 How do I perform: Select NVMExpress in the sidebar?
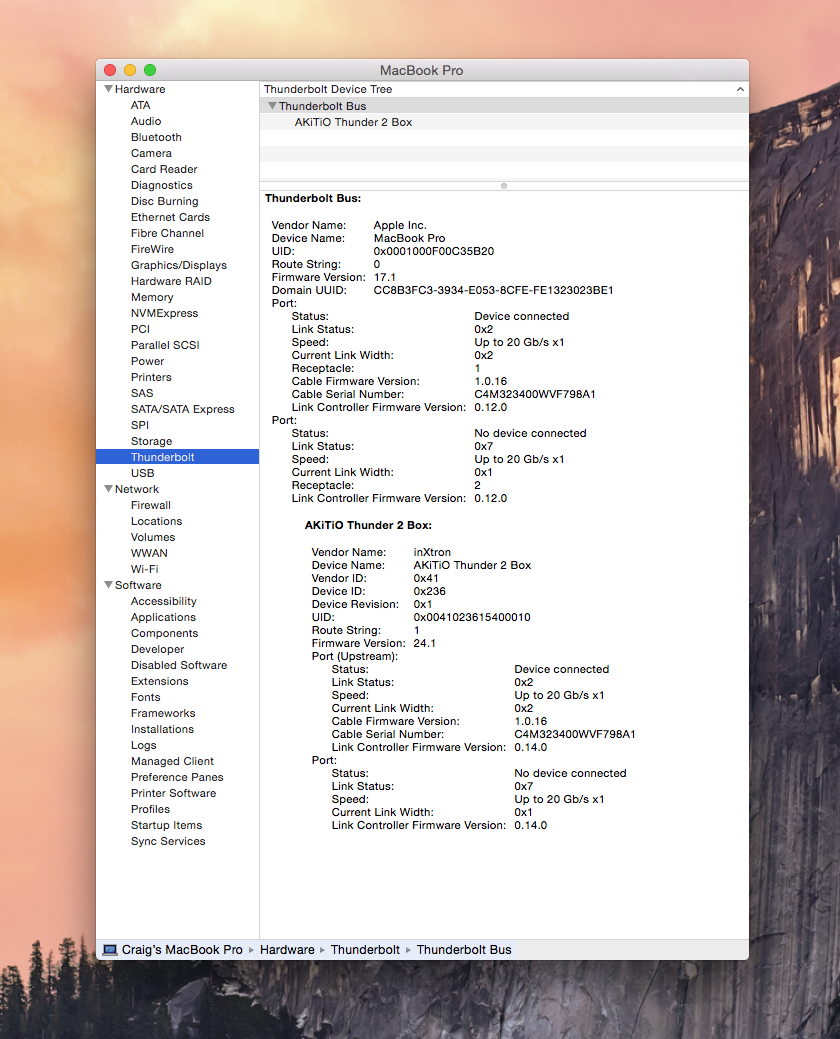(x=164, y=313)
